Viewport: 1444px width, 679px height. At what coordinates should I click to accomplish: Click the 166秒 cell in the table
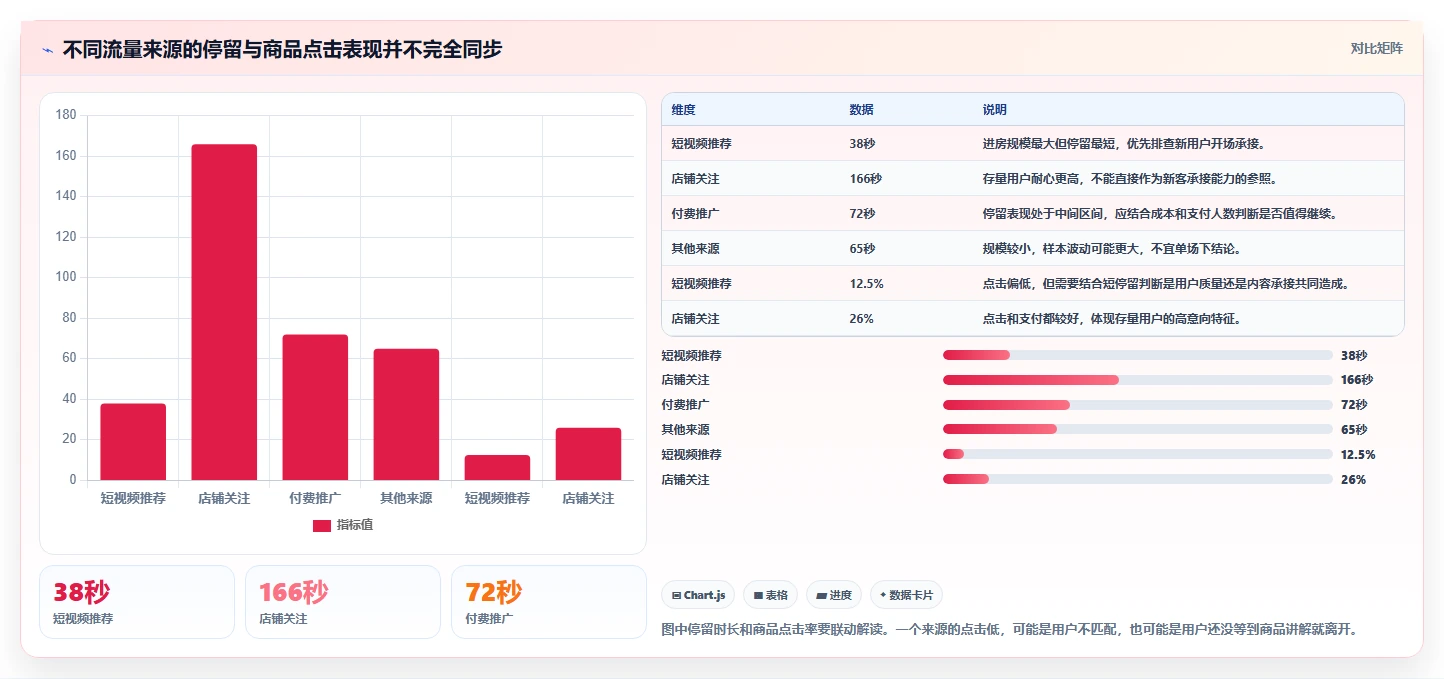click(866, 179)
